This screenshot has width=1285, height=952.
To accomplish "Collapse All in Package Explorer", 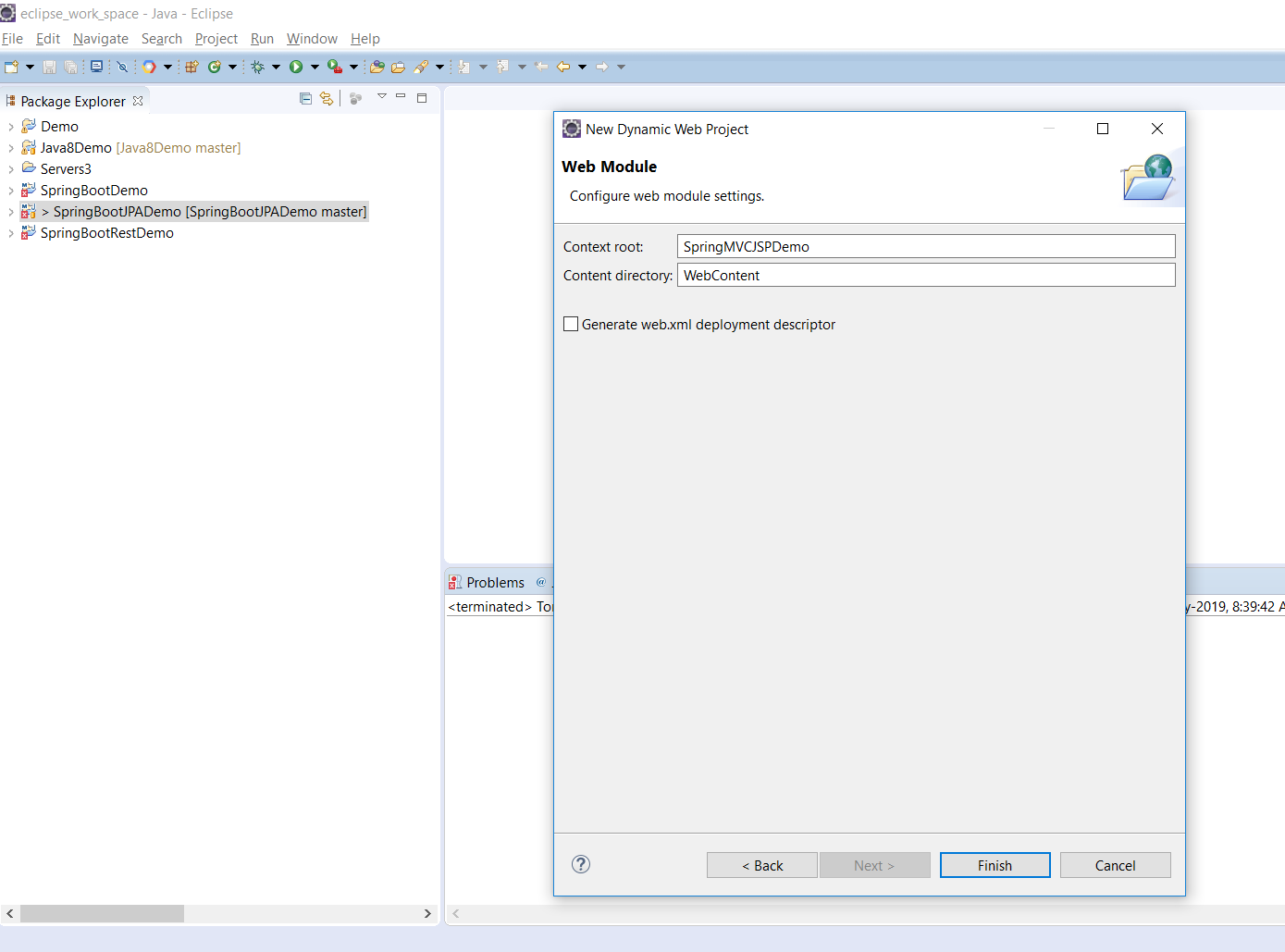I will click(305, 98).
